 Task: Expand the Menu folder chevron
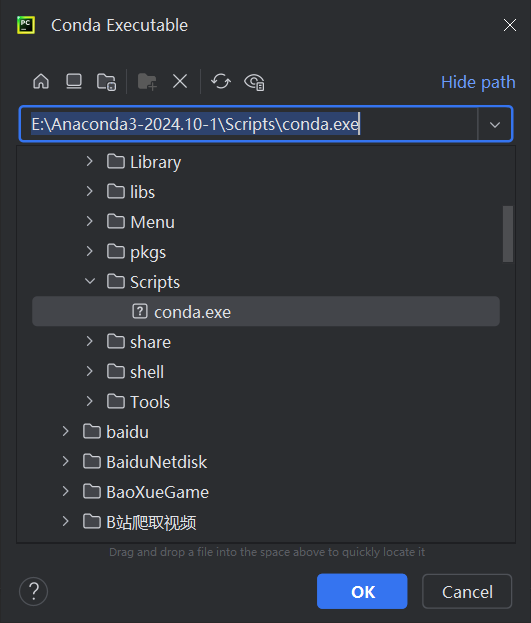coord(90,222)
